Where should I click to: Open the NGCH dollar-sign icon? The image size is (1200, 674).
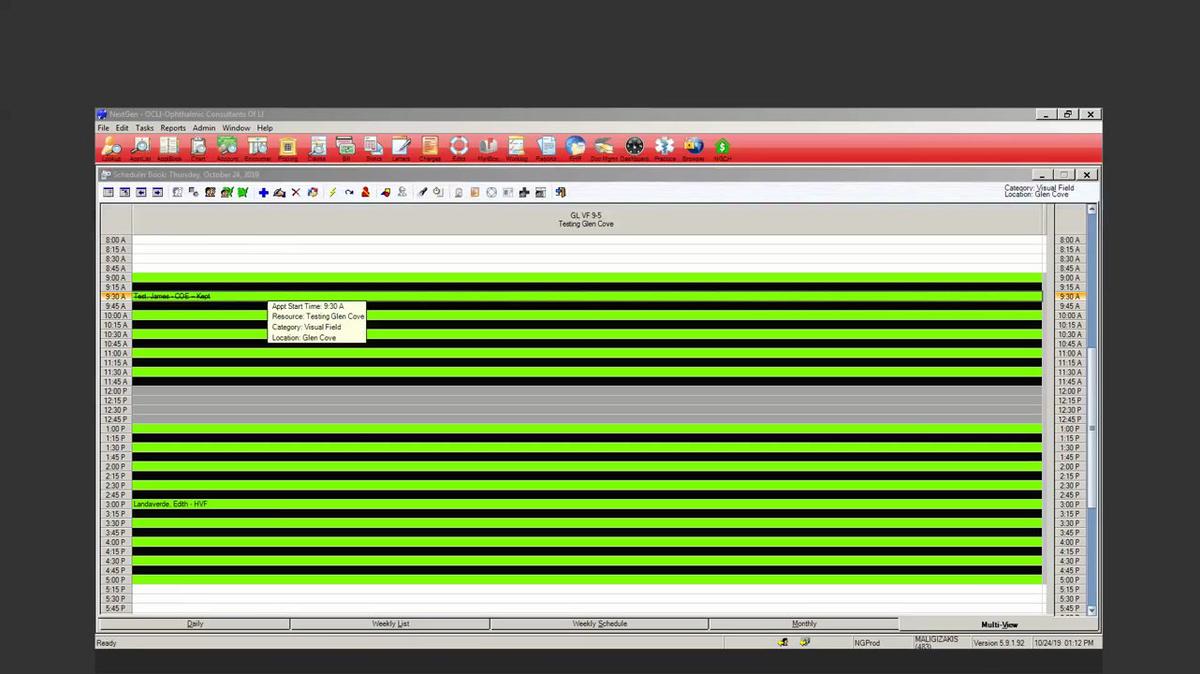click(x=722, y=146)
